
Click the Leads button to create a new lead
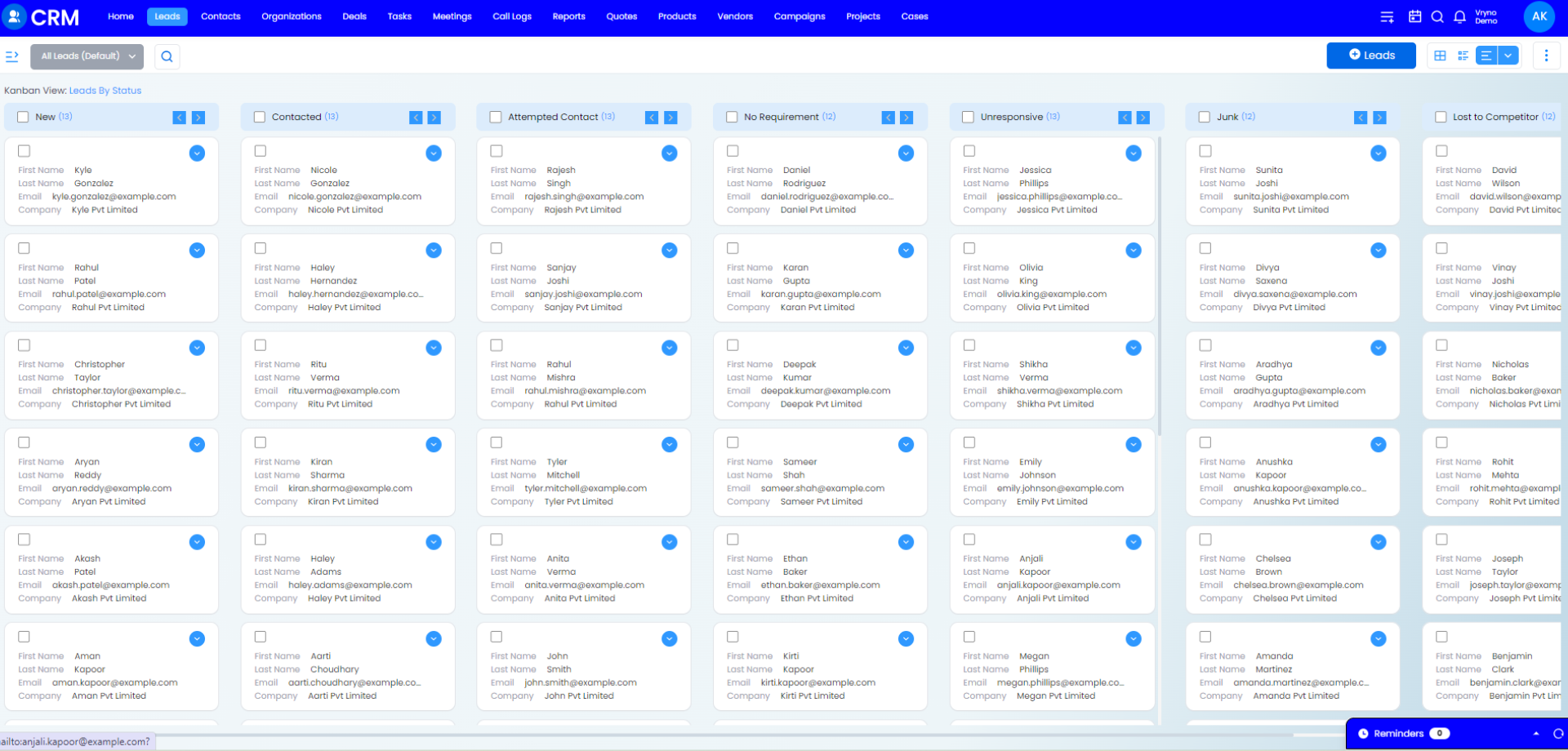coord(1370,56)
